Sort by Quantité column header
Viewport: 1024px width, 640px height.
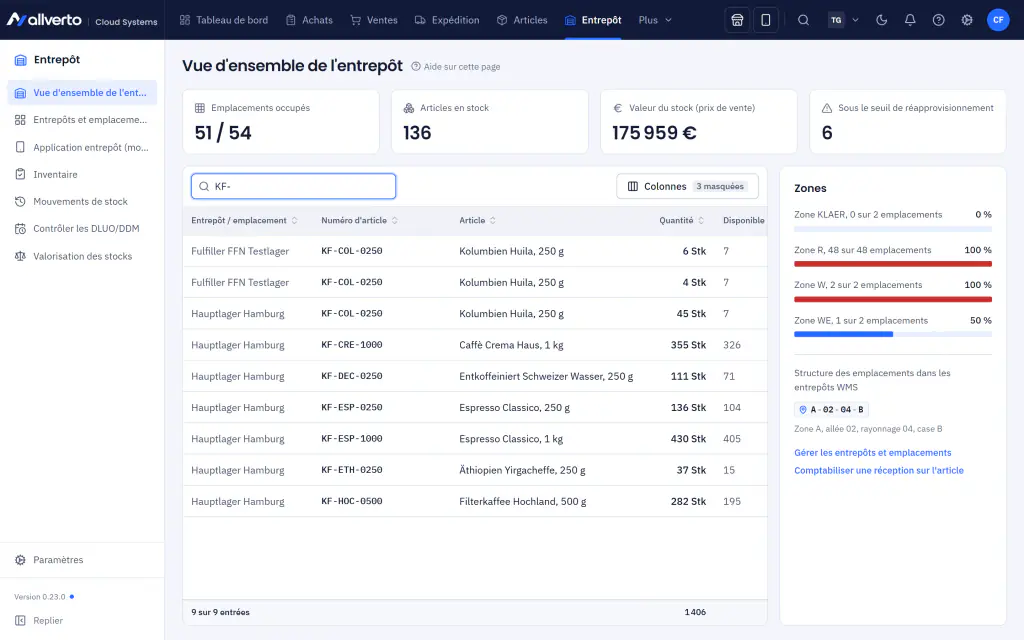click(x=682, y=221)
